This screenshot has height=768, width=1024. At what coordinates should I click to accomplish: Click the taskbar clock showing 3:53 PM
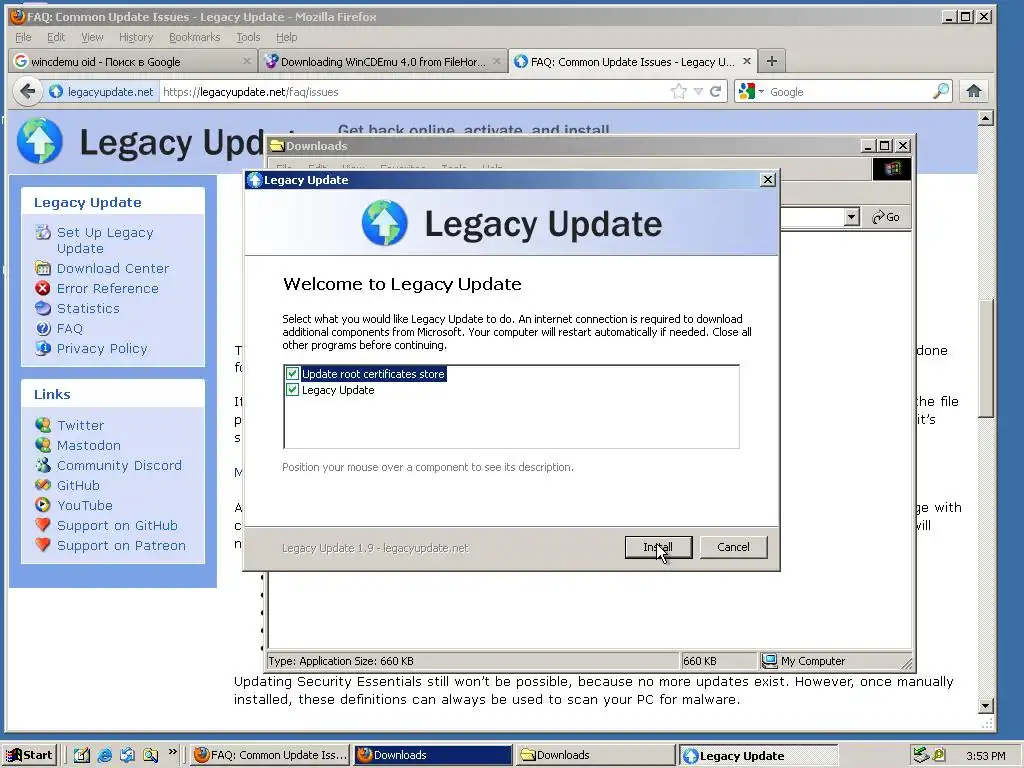(x=985, y=756)
